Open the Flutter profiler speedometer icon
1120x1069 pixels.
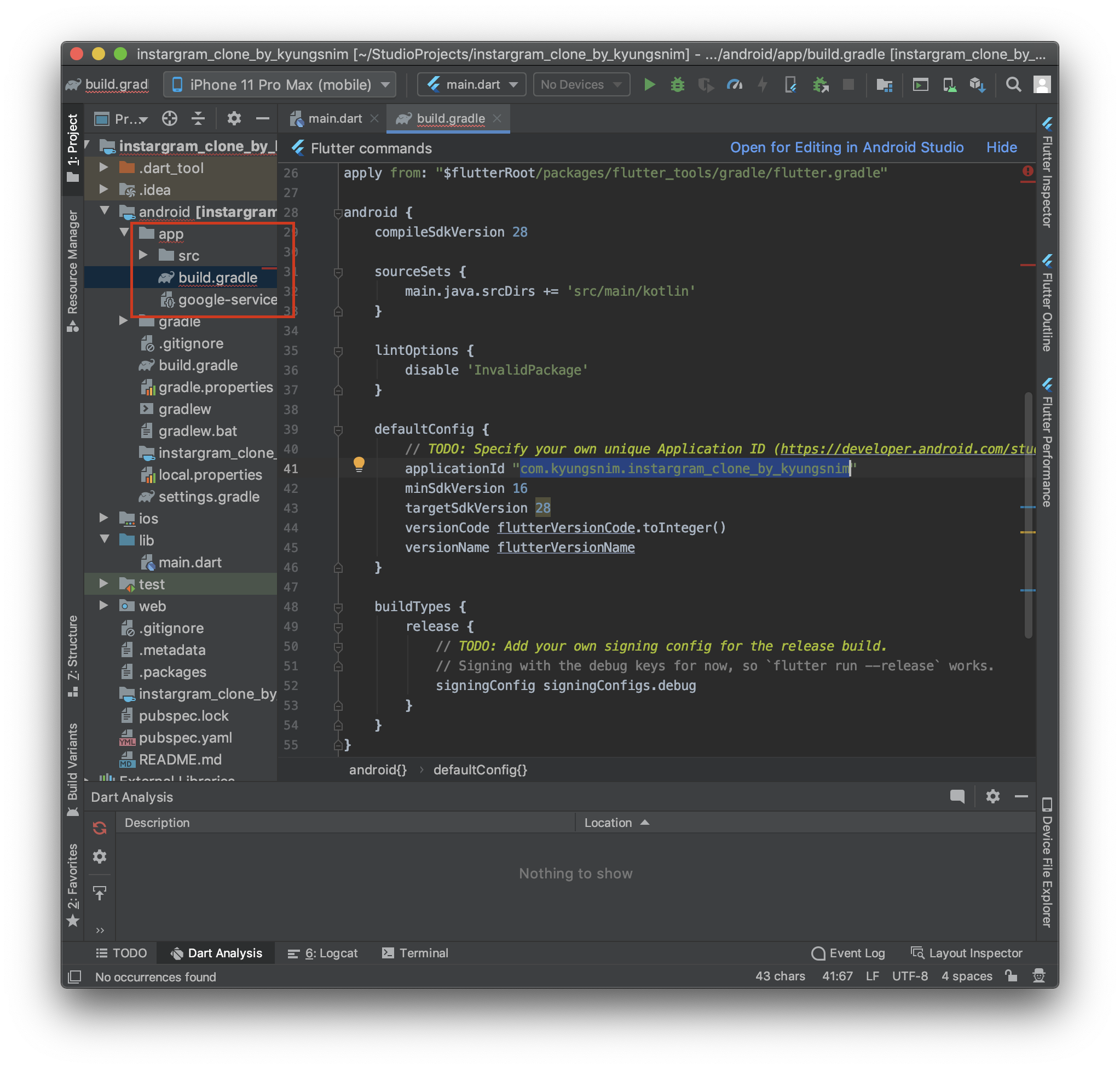[734, 85]
